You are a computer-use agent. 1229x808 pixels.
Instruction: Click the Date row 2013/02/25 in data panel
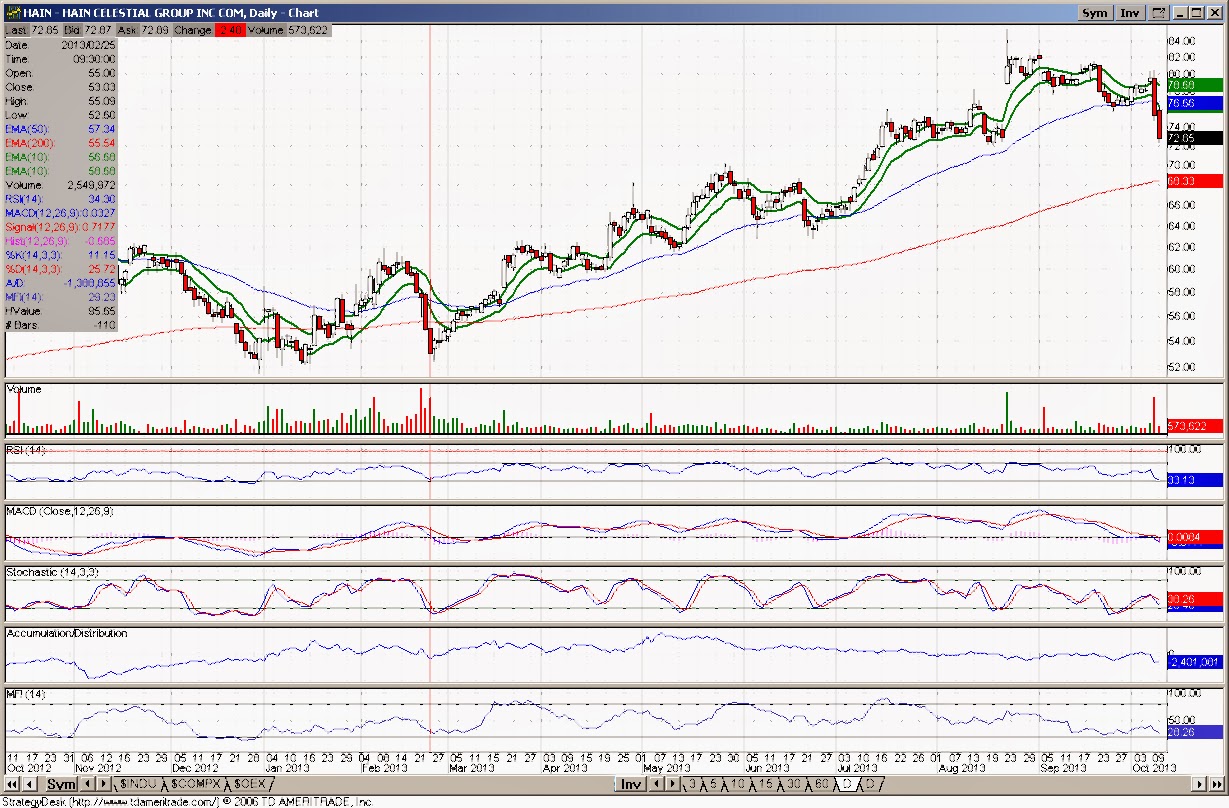[x=60, y=45]
